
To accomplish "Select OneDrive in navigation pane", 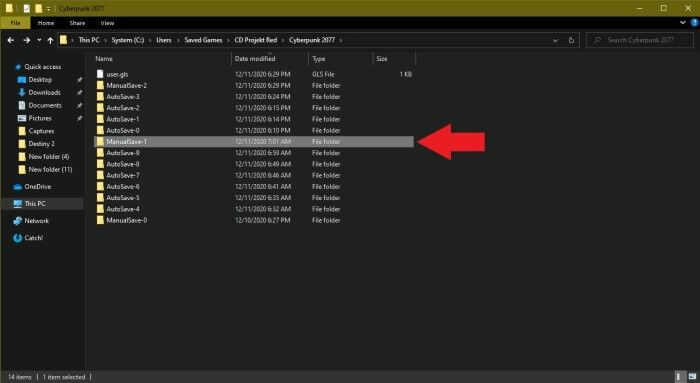I will pyautogui.click(x=38, y=187).
